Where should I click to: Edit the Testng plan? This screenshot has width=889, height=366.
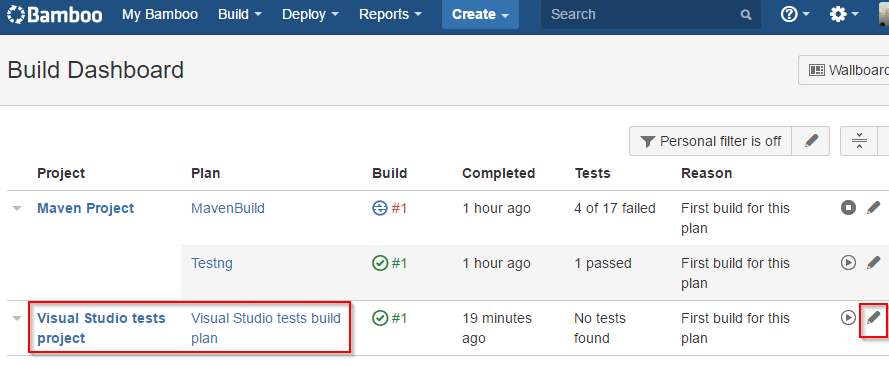(874, 262)
